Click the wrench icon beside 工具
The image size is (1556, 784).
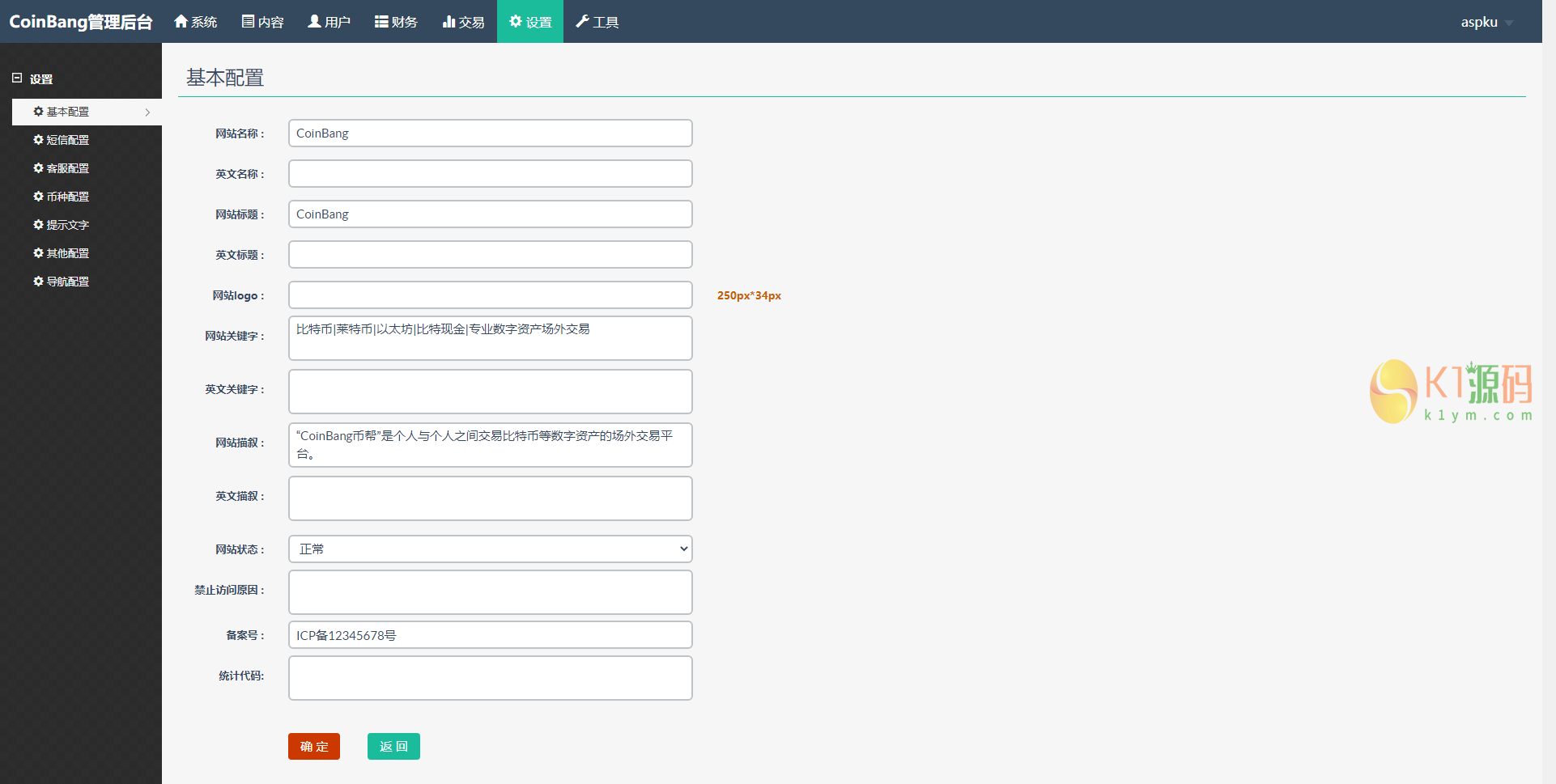582,21
